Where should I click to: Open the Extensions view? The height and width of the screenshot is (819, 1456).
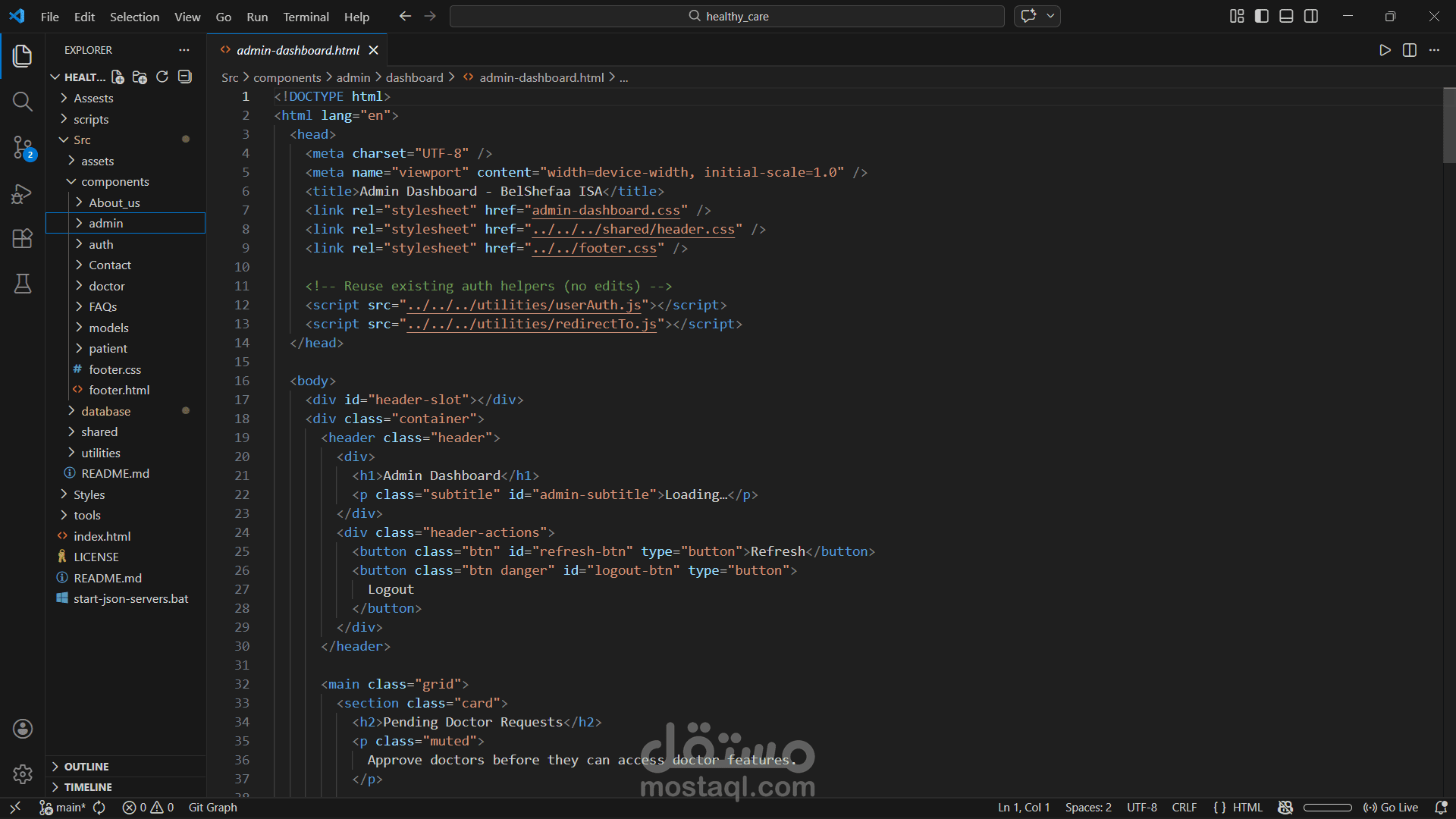[23, 239]
